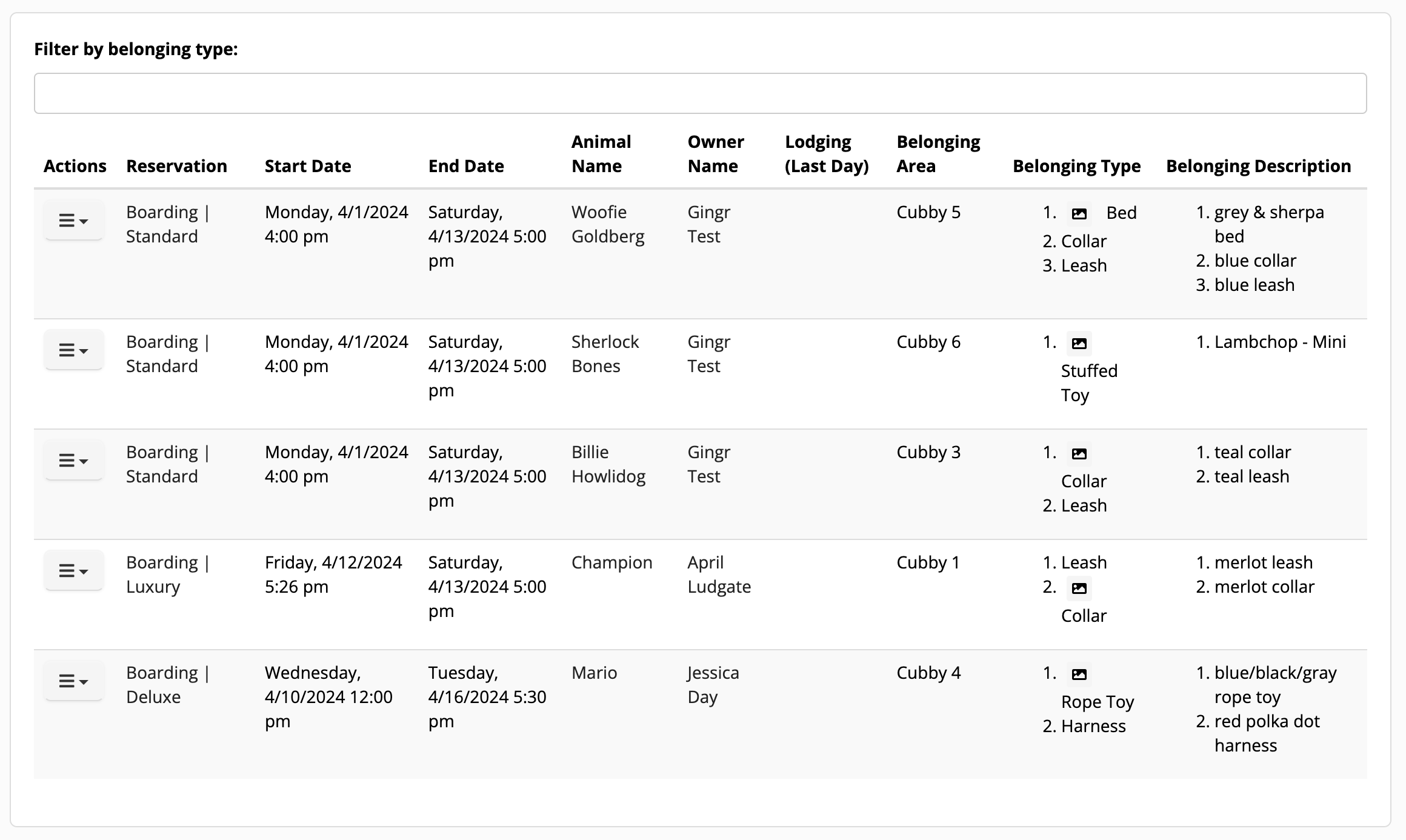
Task: Click Bed belonging type label
Action: (x=1121, y=213)
